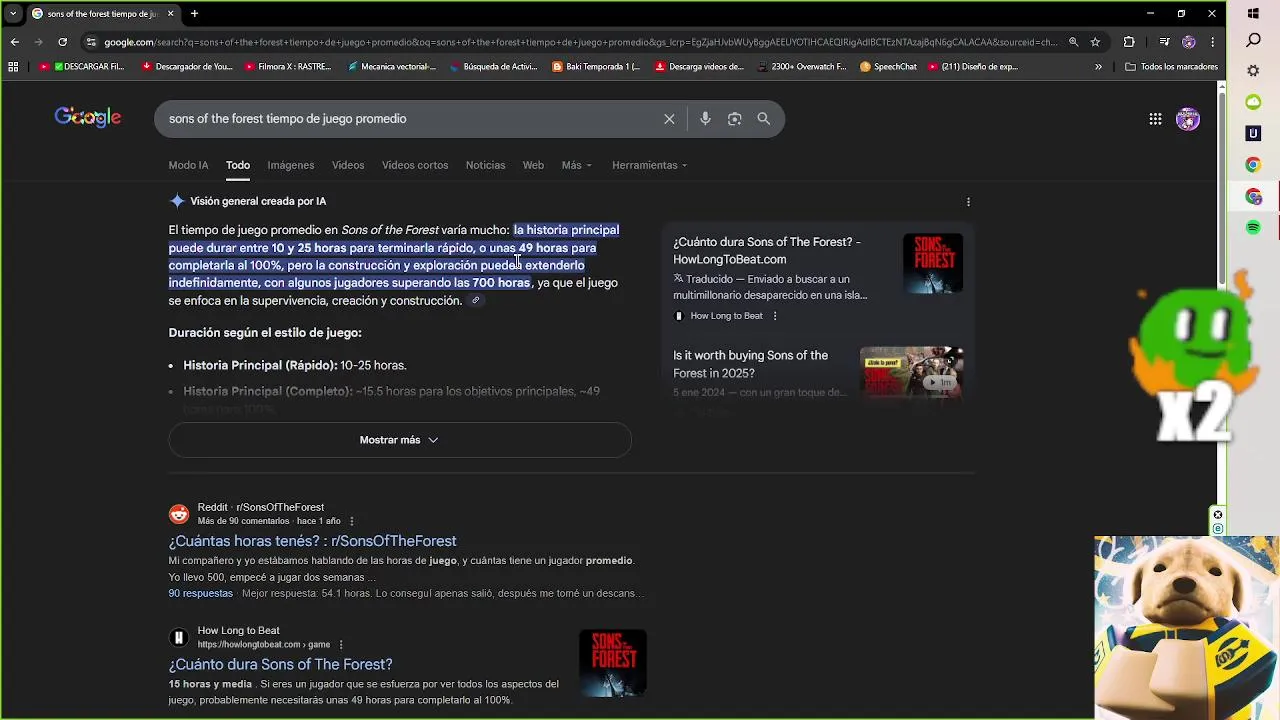Open Spotify from the side taskbar
1280x720 pixels.
click(x=1253, y=228)
